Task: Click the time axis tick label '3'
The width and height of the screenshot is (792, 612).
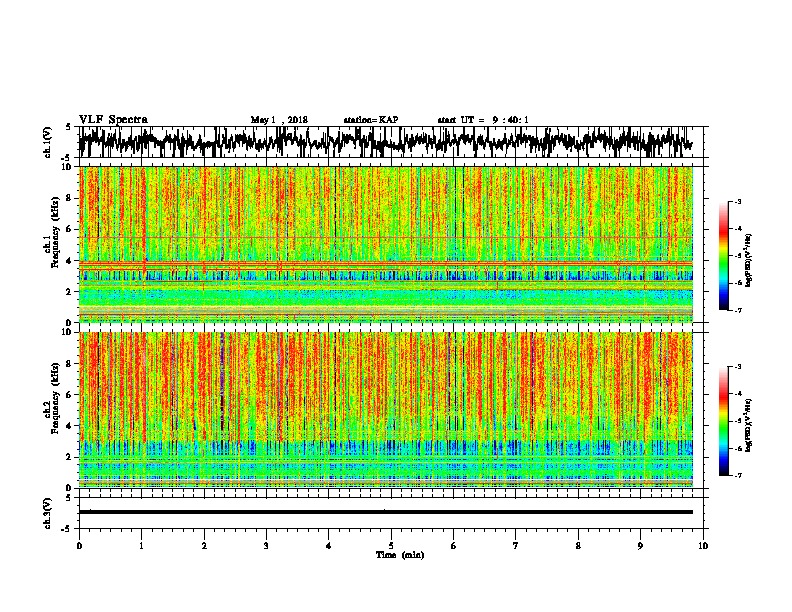Action: click(266, 546)
